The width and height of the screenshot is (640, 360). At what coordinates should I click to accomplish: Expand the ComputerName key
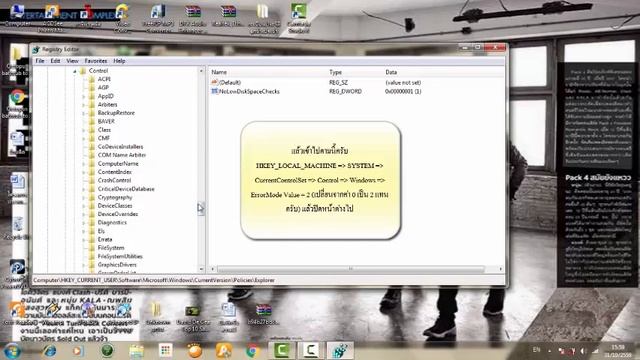click(x=84, y=164)
